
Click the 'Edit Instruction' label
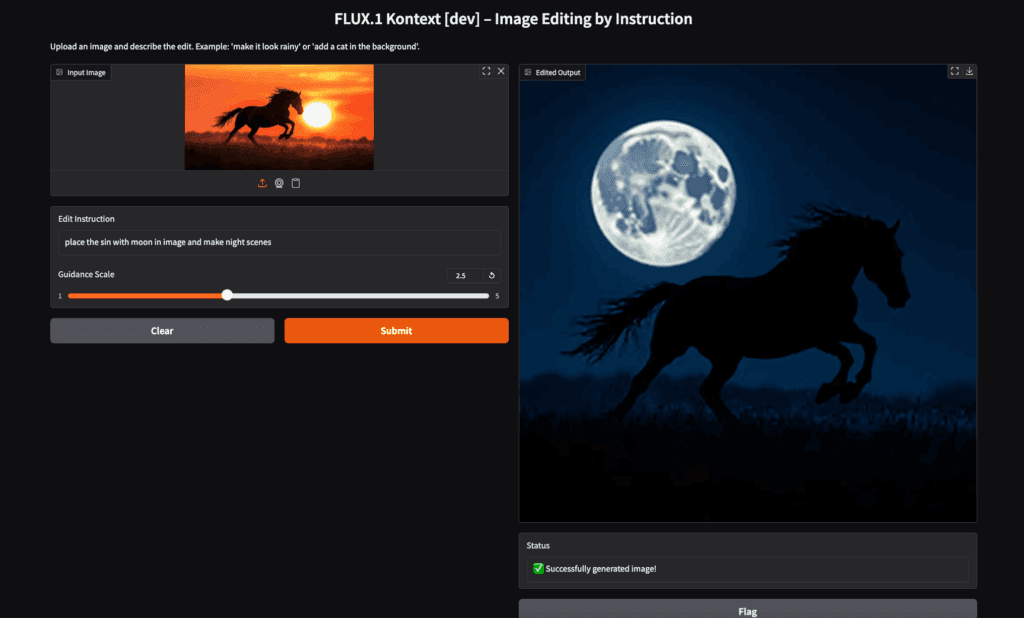point(86,219)
